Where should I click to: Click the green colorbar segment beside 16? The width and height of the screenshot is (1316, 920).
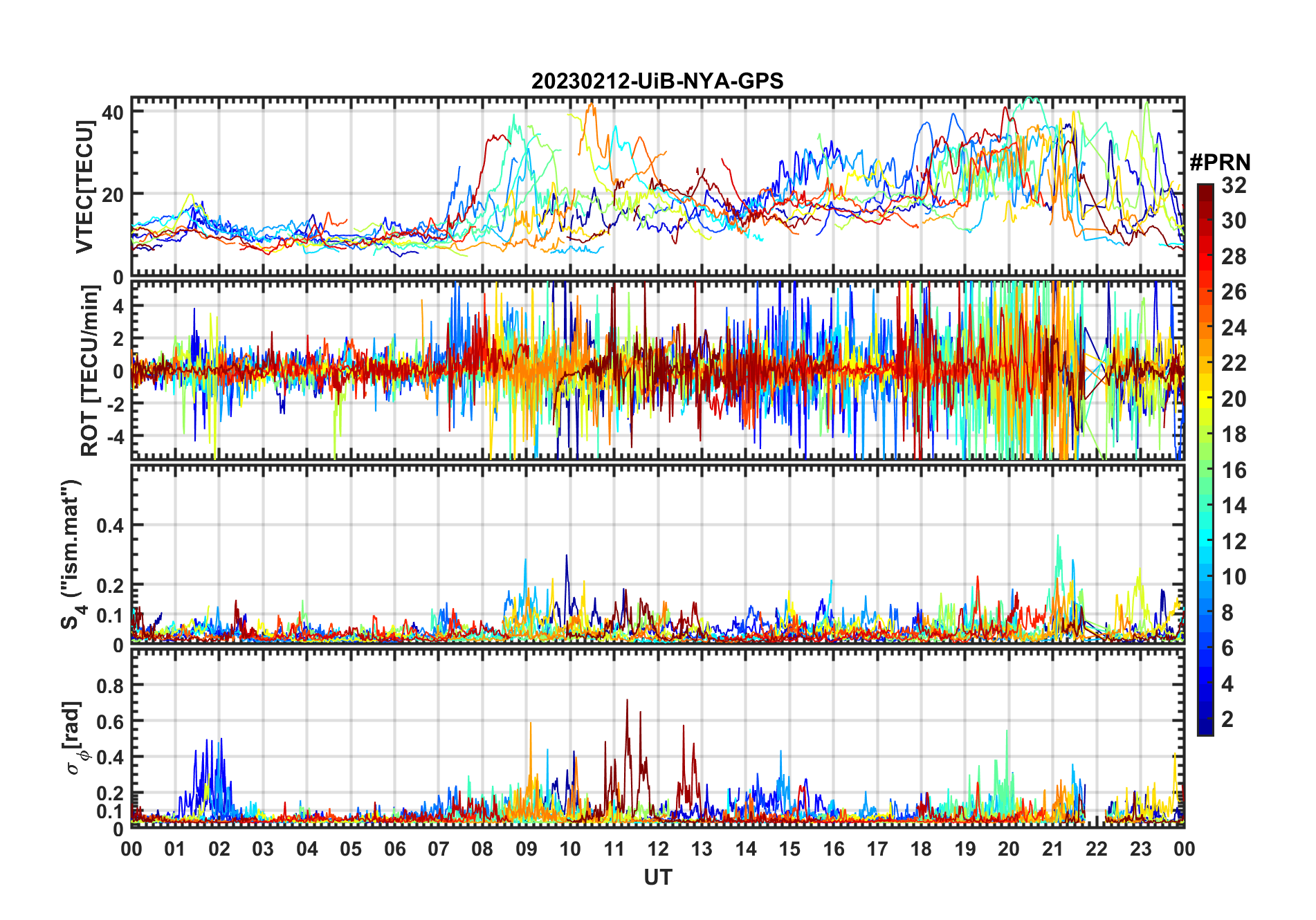pyautogui.click(x=1205, y=470)
